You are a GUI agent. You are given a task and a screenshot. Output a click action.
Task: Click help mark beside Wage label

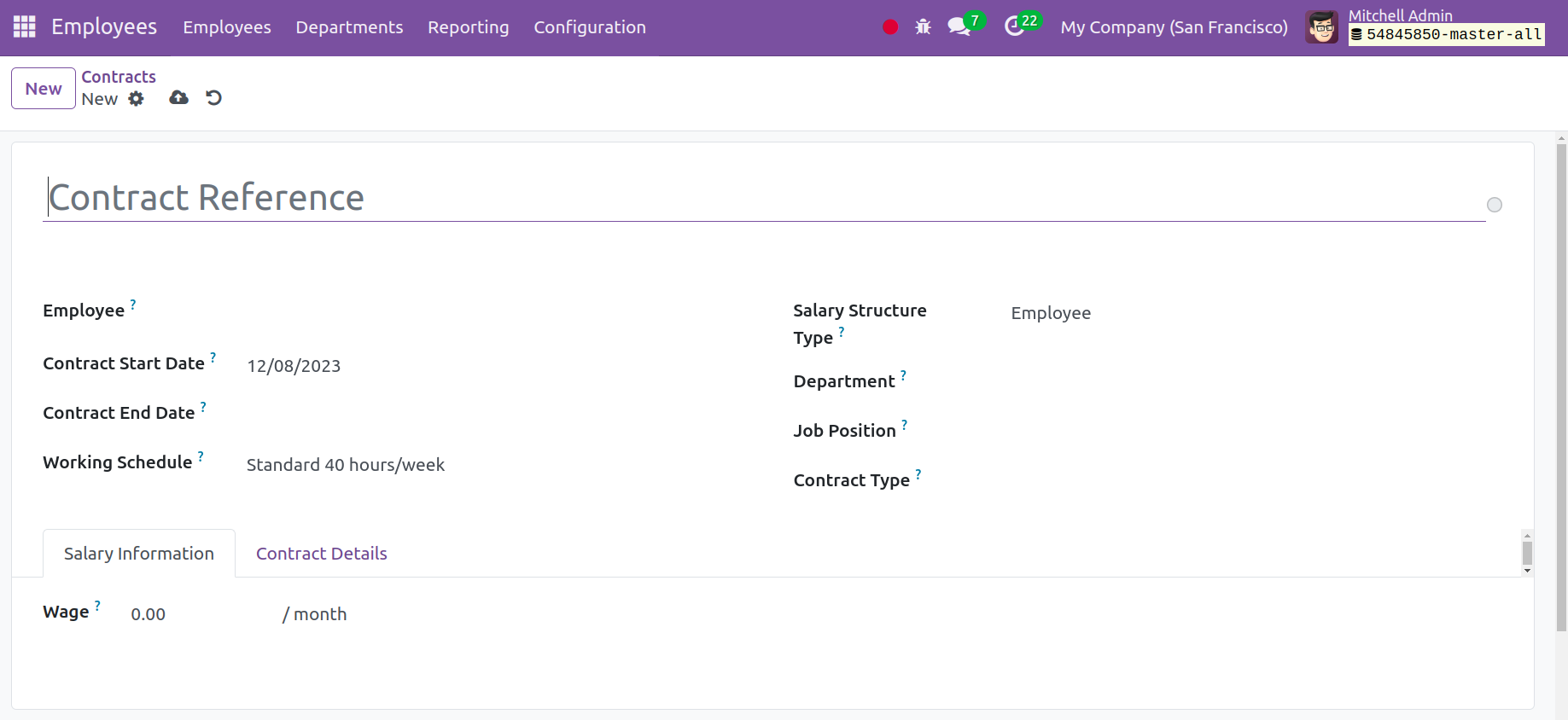(97, 605)
